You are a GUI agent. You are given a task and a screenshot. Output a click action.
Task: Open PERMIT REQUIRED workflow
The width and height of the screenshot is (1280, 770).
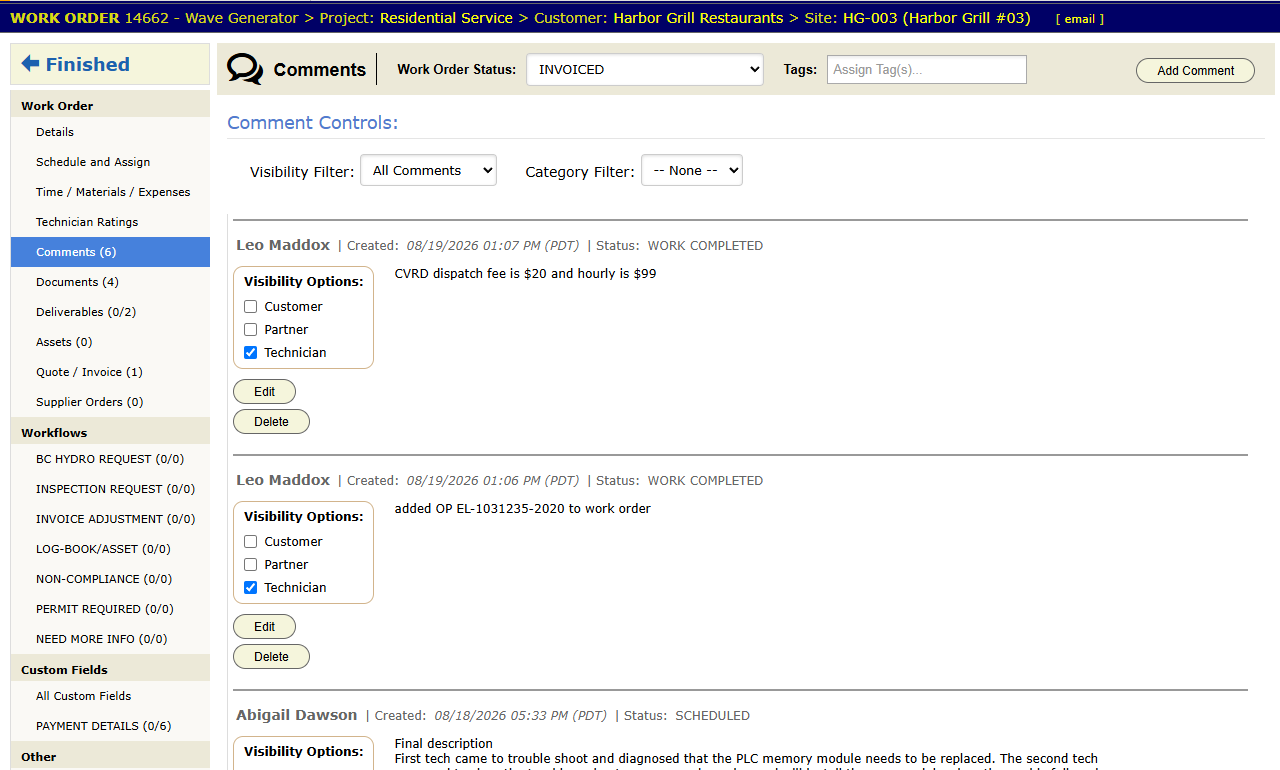coord(110,609)
